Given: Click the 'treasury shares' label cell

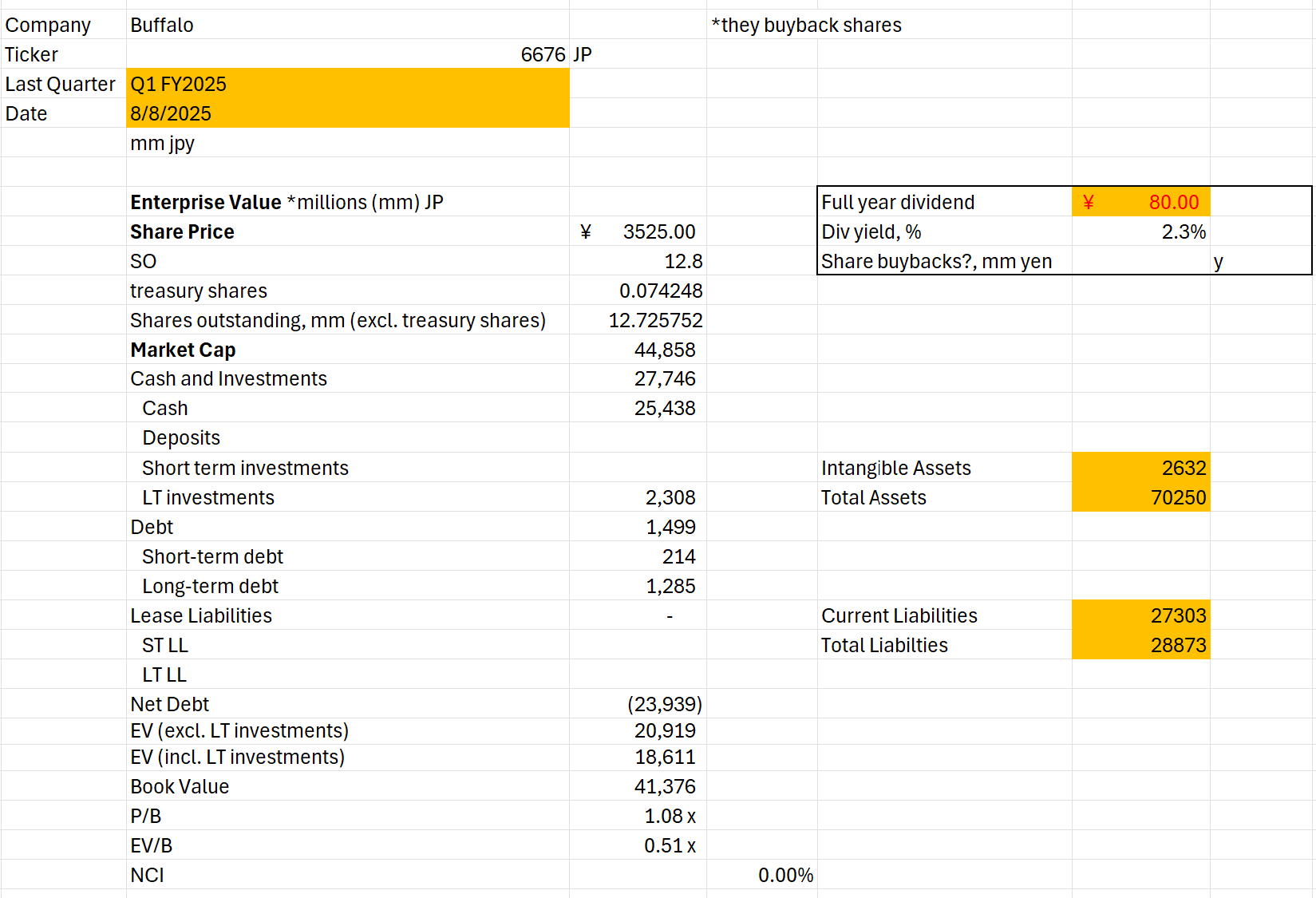Looking at the screenshot, I should click(x=347, y=291).
